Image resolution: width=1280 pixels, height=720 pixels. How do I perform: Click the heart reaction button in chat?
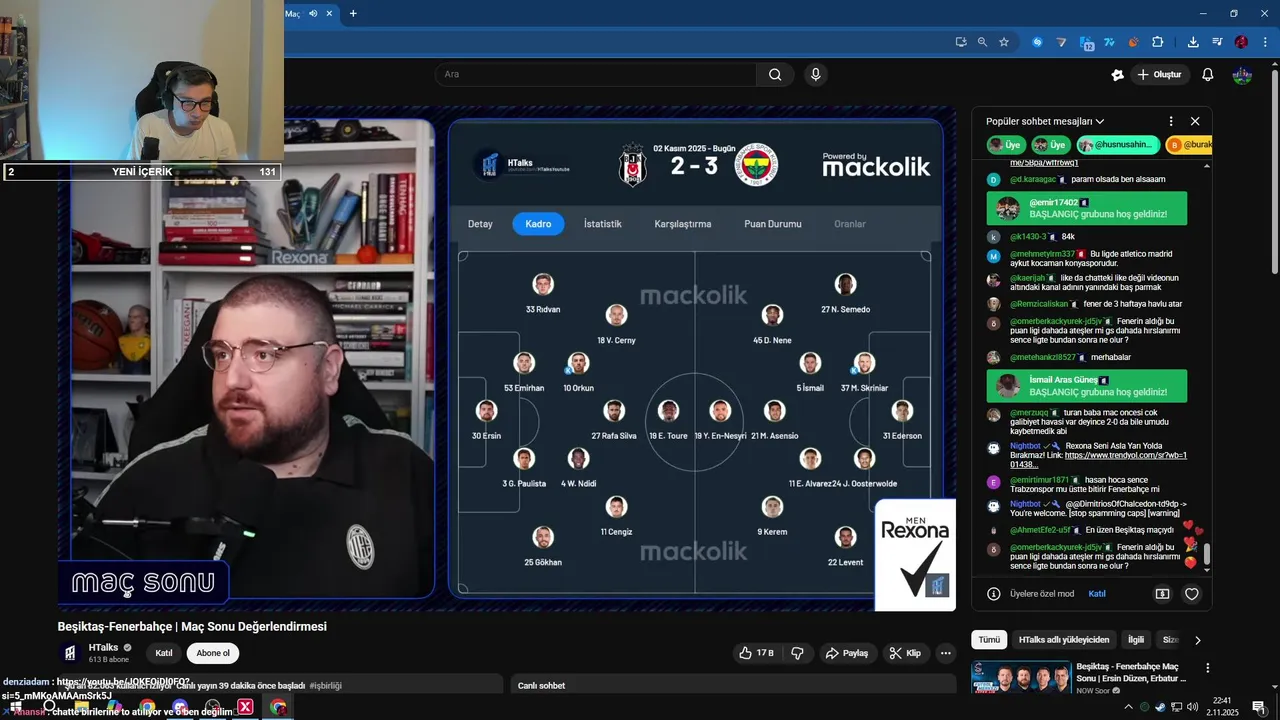pyautogui.click(x=1191, y=593)
